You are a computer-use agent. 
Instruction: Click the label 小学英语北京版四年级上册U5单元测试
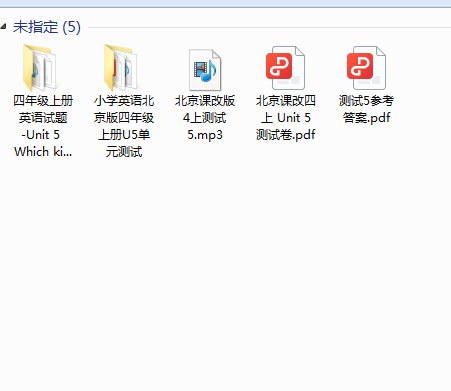(124, 126)
